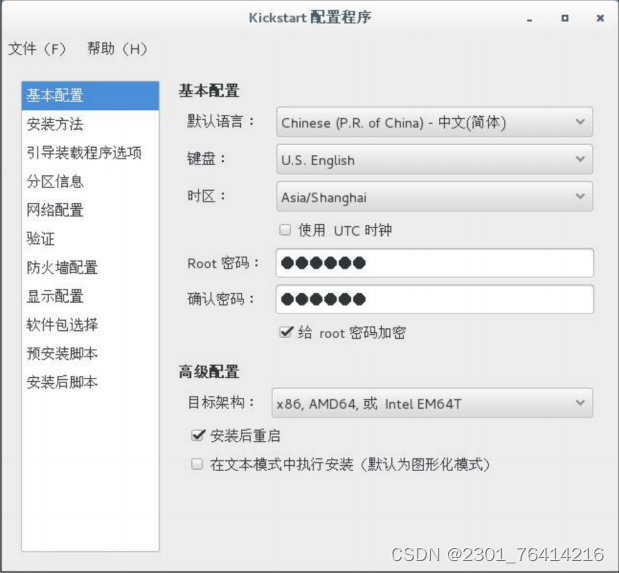Open 安装后脚本 section
The image size is (619, 573).
[x=90, y=382]
